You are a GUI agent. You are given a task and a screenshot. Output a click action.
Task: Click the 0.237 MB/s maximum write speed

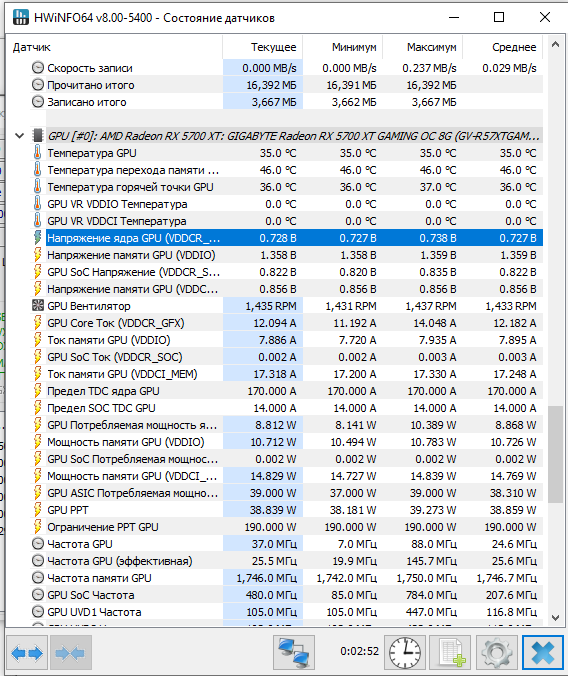tap(429, 68)
